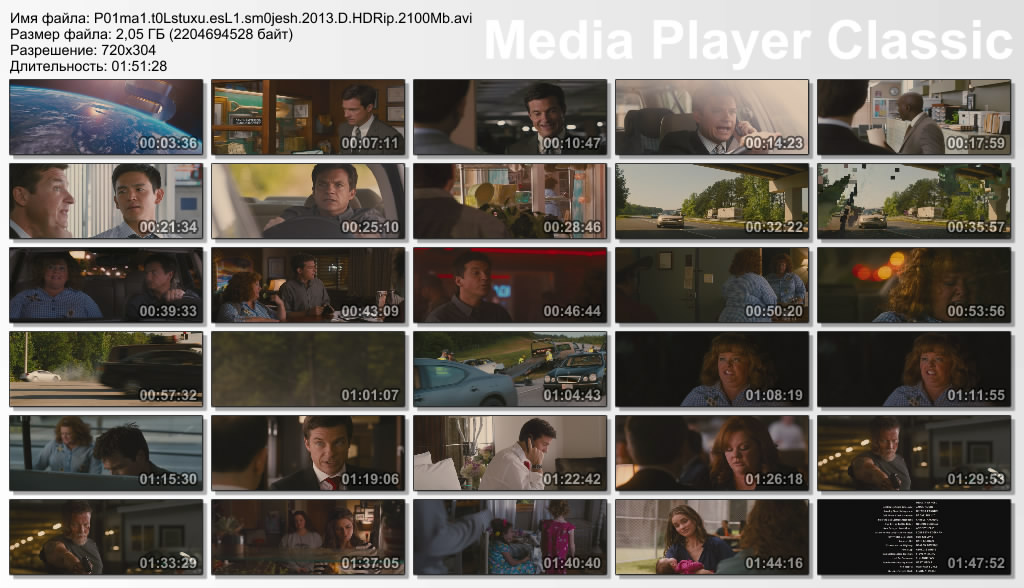Viewport: 1024px width, 588px height.
Task: Open the traffic jam thumbnail at 01:04:43
Action: click(x=510, y=369)
